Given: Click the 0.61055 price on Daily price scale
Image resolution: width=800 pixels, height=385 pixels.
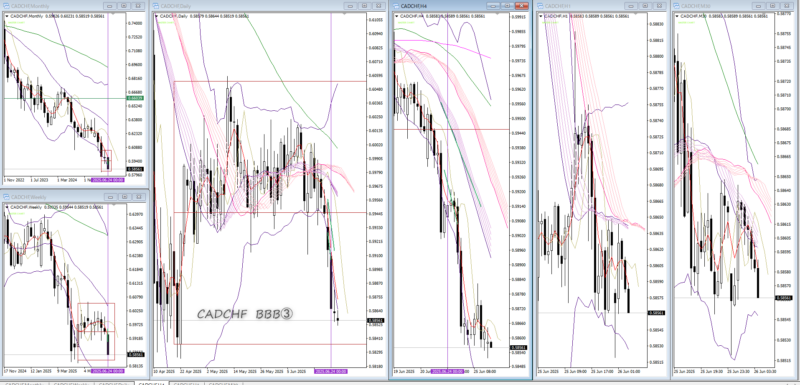Looking at the screenshot, I should [376, 20].
